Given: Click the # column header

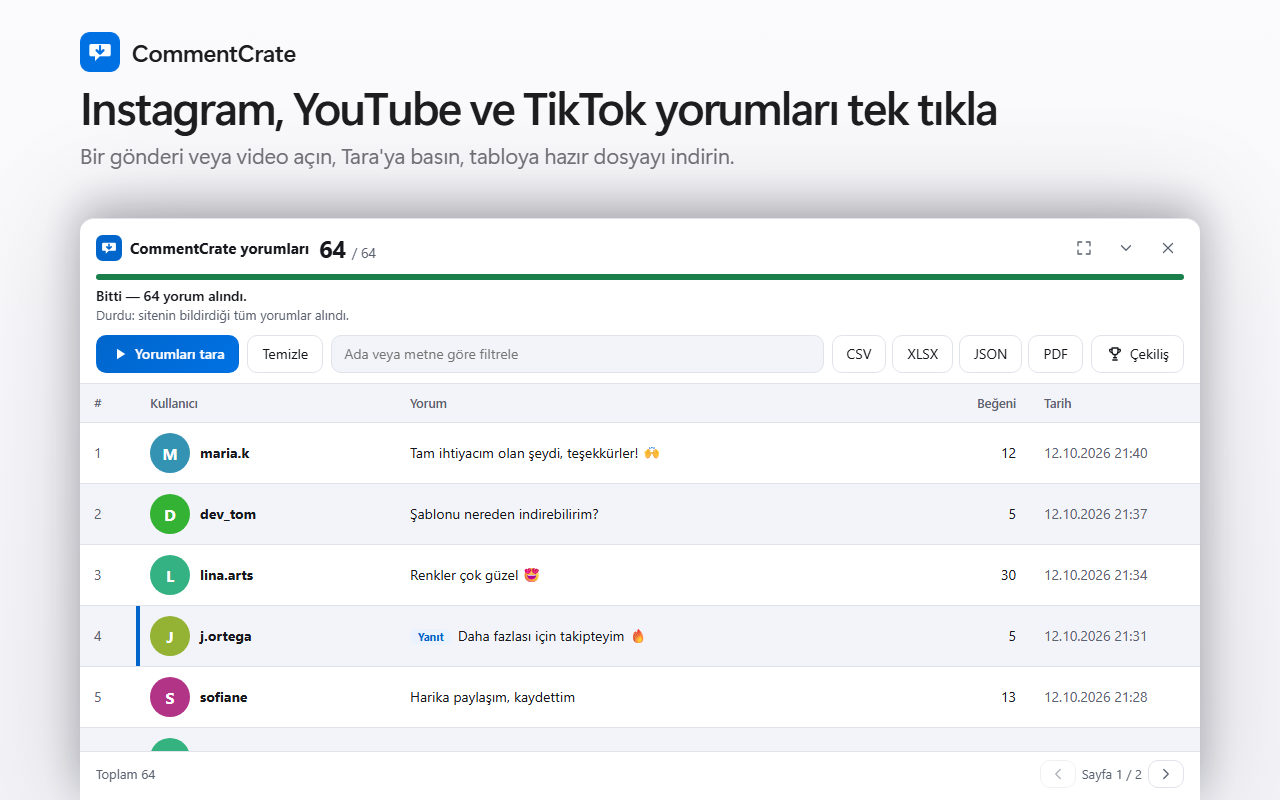Looking at the screenshot, I should tap(98, 403).
